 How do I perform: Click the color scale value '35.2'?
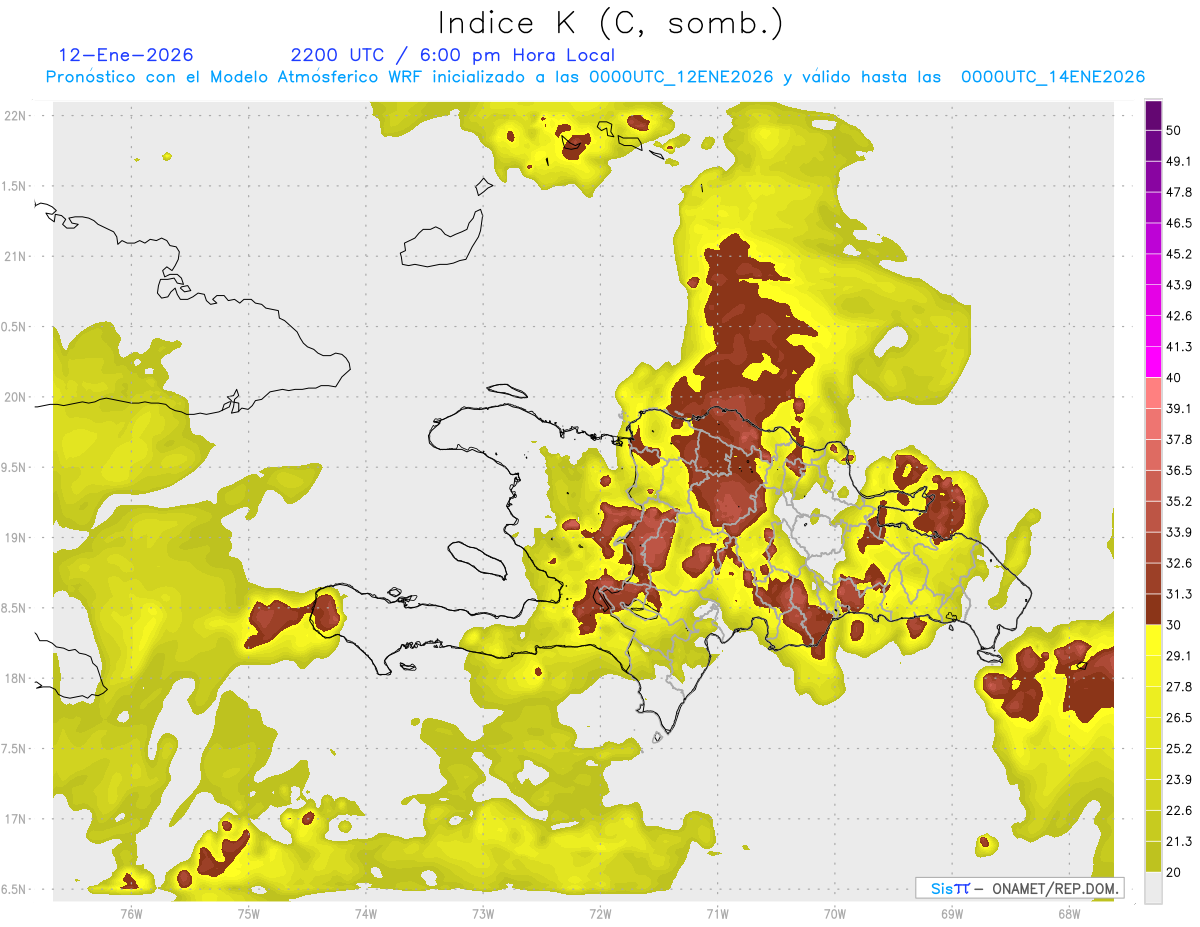click(1179, 502)
